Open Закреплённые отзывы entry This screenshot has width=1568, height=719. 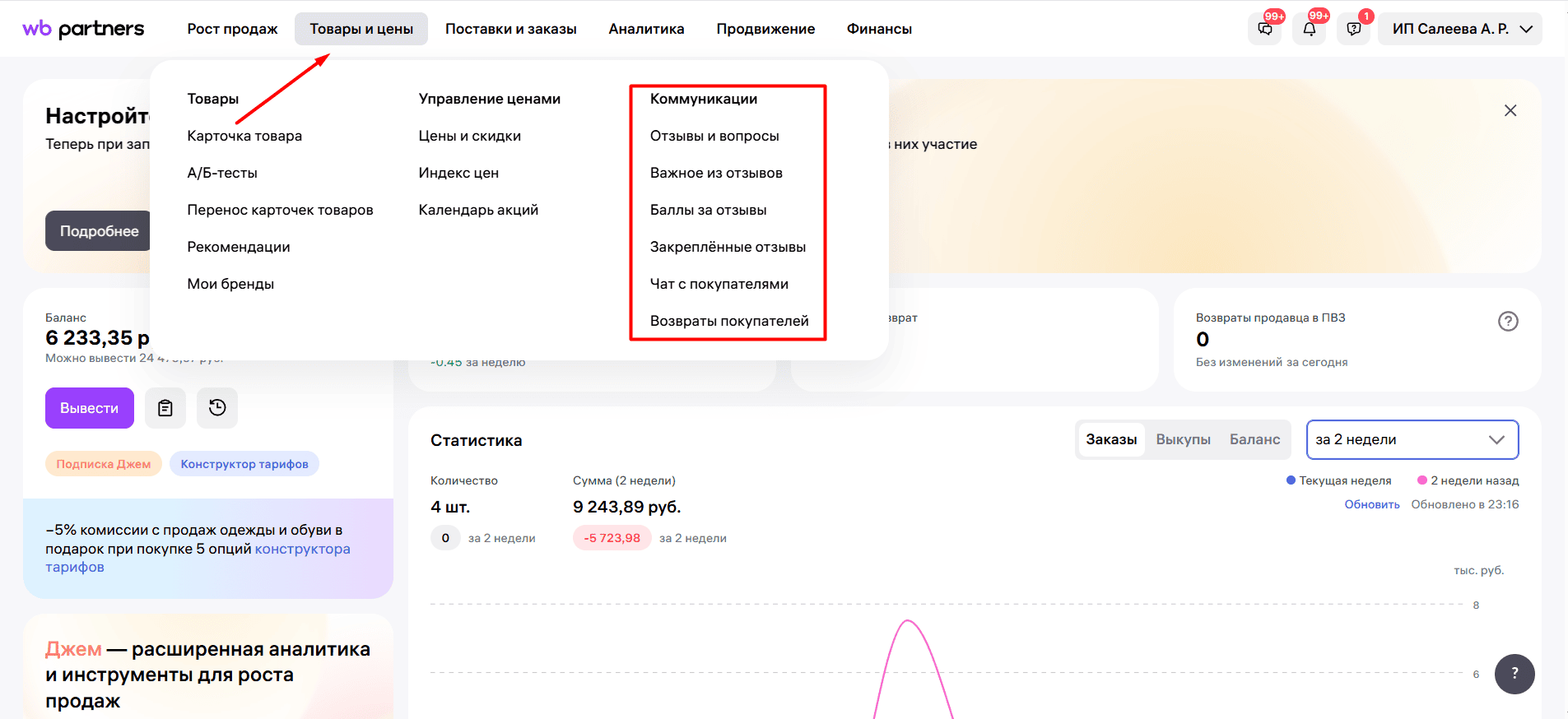tap(728, 247)
